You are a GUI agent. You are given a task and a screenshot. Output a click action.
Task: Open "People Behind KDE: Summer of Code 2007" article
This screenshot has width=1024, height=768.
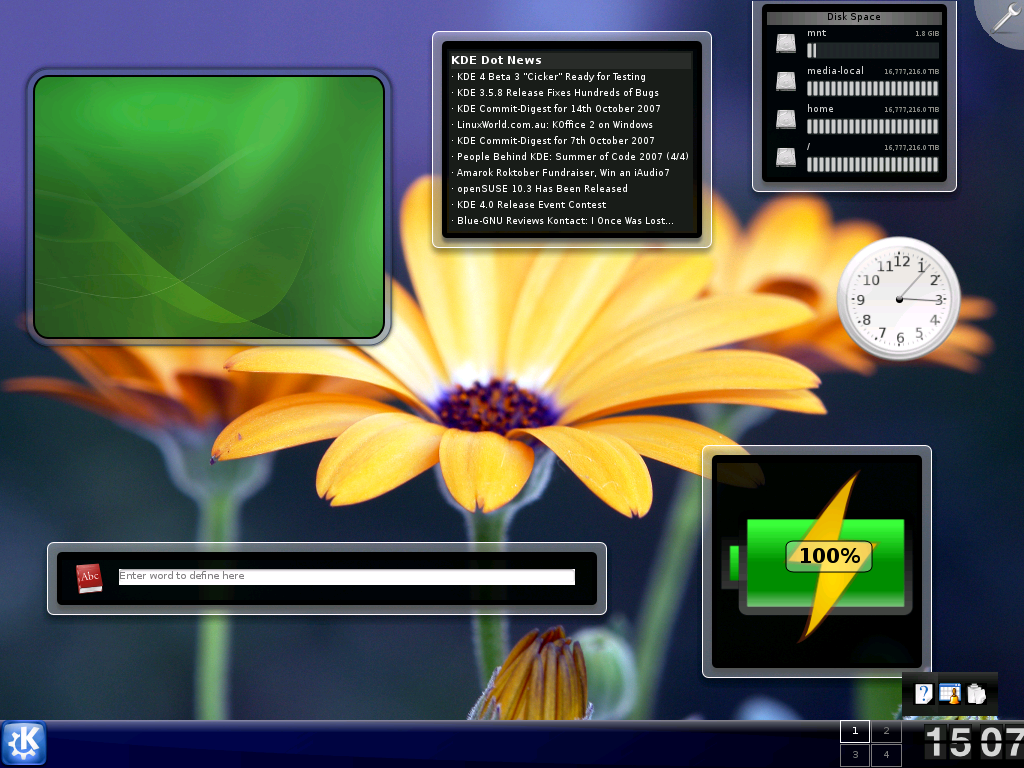tap(573, 157)
